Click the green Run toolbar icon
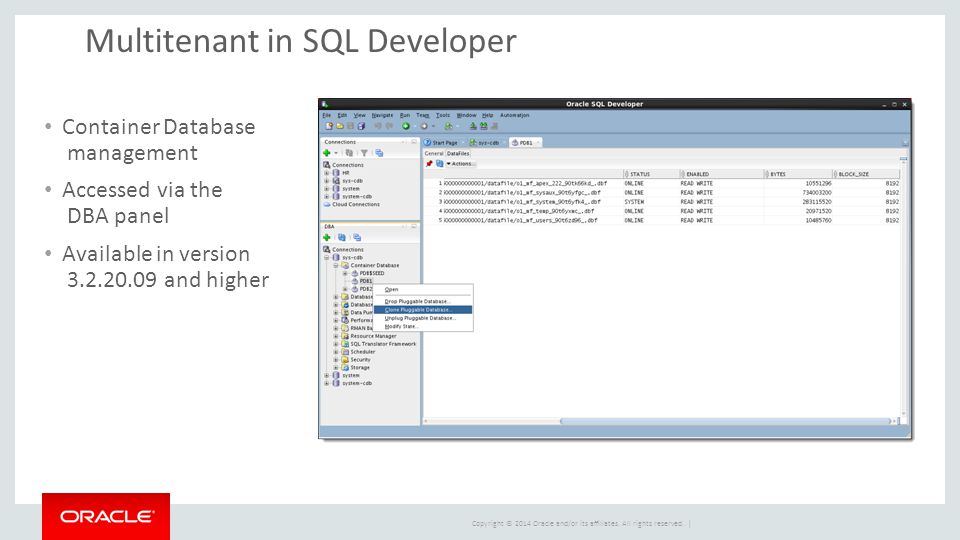Viewport: 960px width, 540px height. [x=406, y=126]
